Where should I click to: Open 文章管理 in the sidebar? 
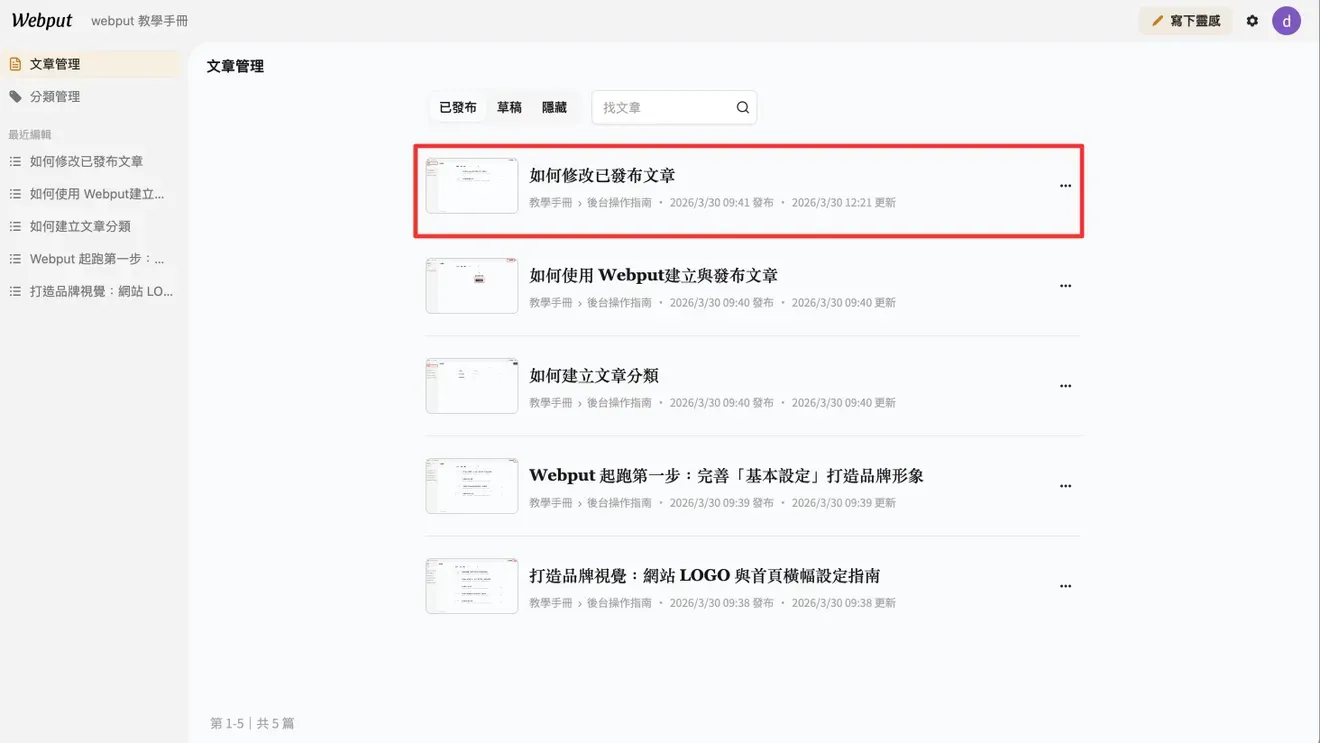point(91,64)
